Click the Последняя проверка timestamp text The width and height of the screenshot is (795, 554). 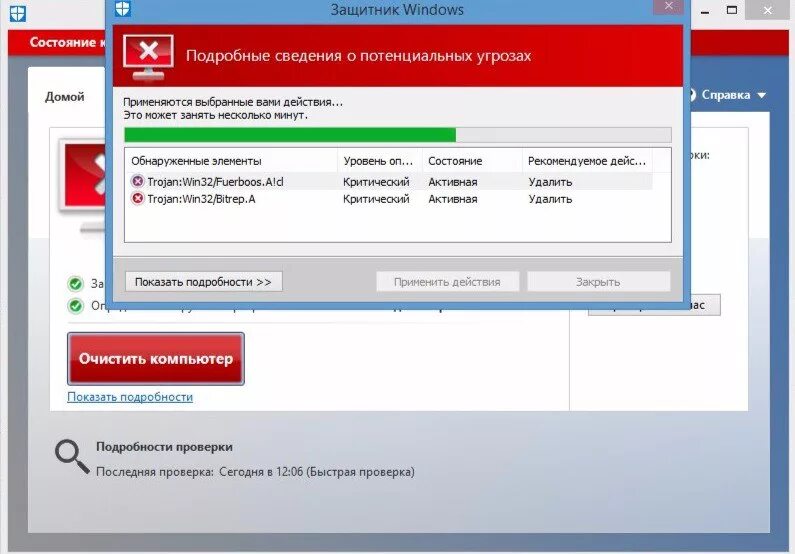255,472
